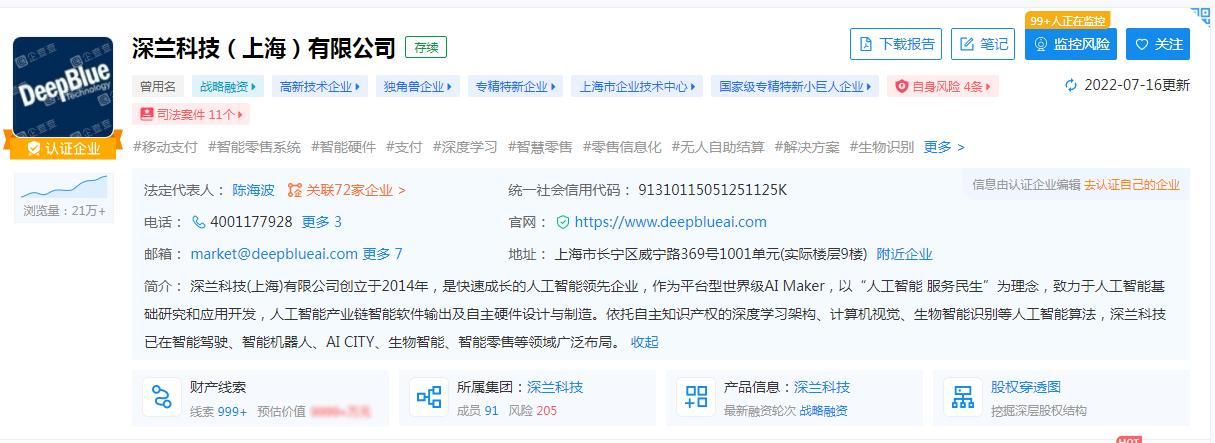Expand more tags via 更多 >
Viewport: 1215px width, 443px height.
(944, 147)
